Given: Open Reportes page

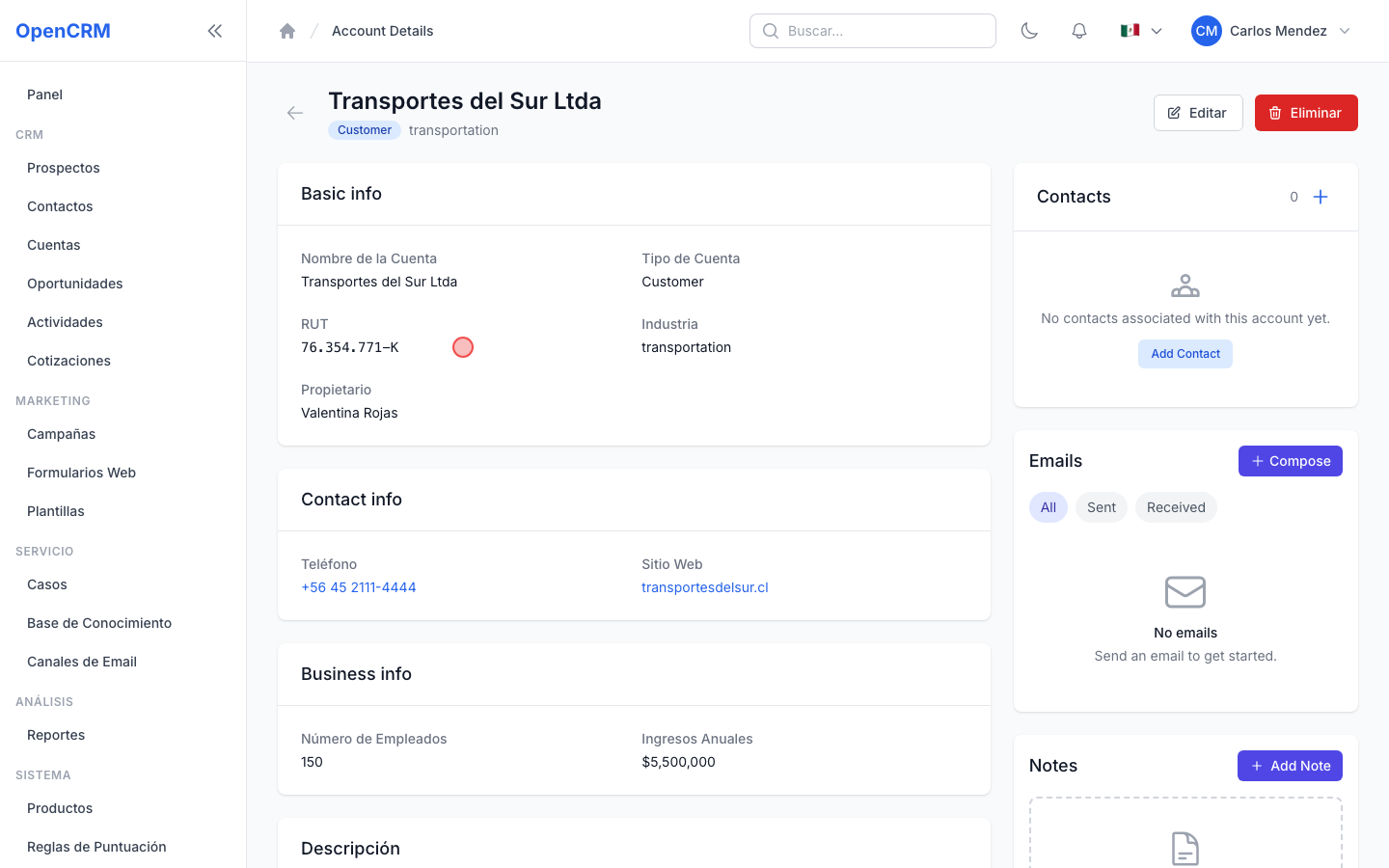Looking at the screenshot, I should tap(123, 735).
